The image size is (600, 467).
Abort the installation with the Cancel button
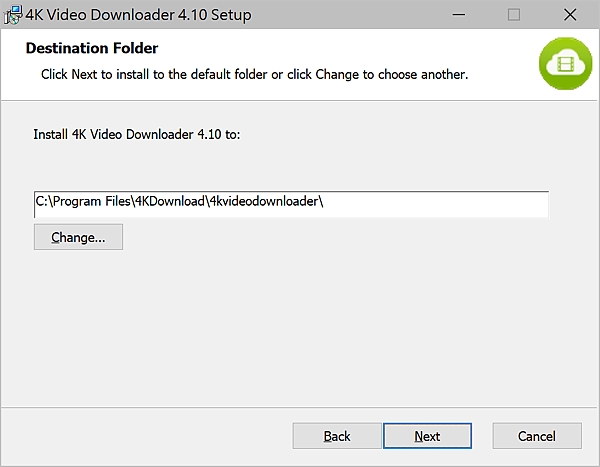537,436
